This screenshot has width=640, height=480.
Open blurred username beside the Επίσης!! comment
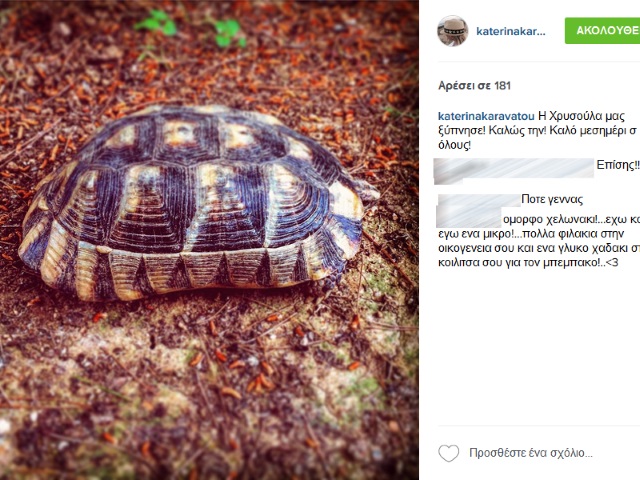tap(513, 171)
